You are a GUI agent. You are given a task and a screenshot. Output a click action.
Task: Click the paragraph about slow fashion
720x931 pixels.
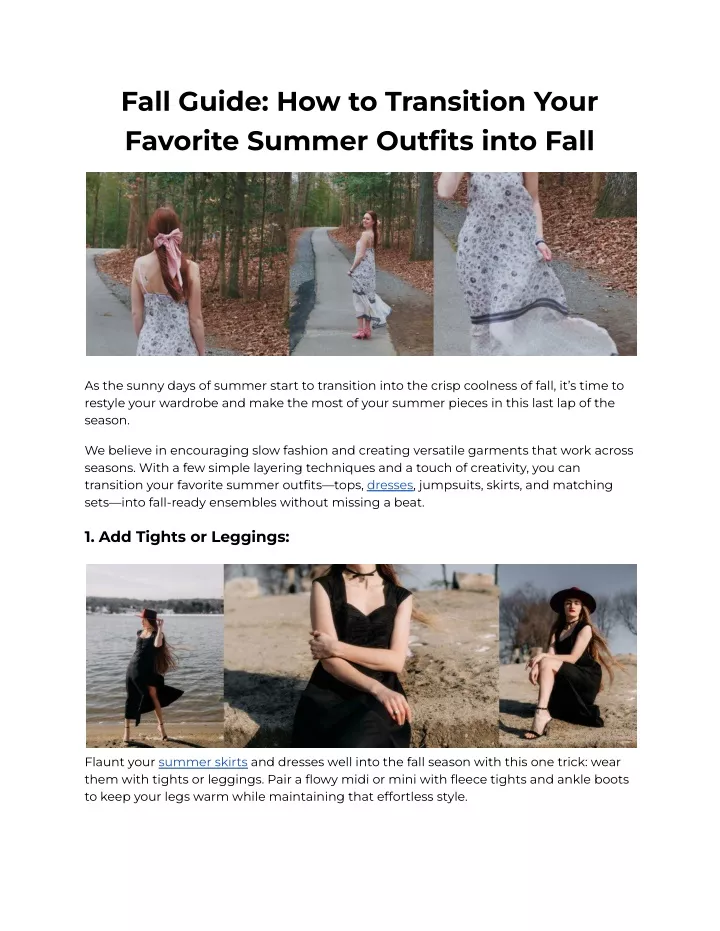click(x=359, y=476)
